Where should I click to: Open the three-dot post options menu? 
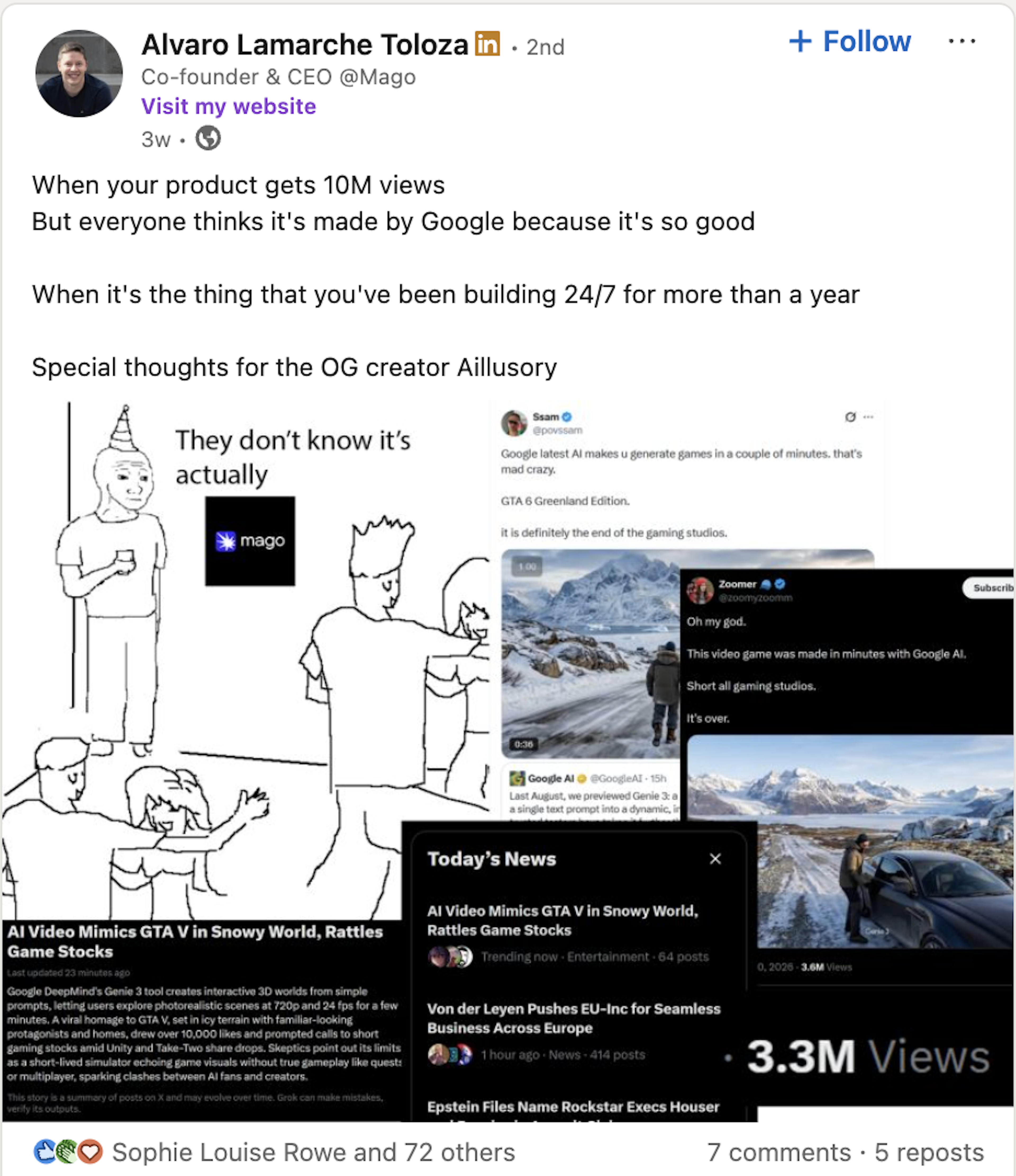(961, 42)
